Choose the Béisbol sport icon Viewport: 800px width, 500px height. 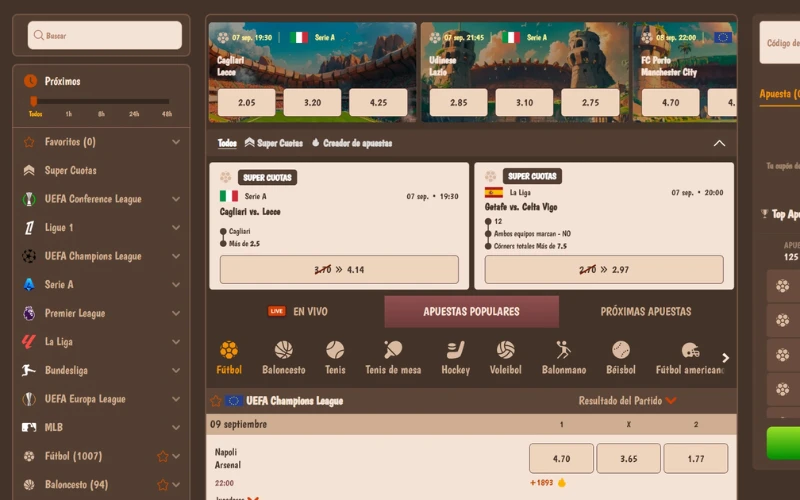pos(621,350)
